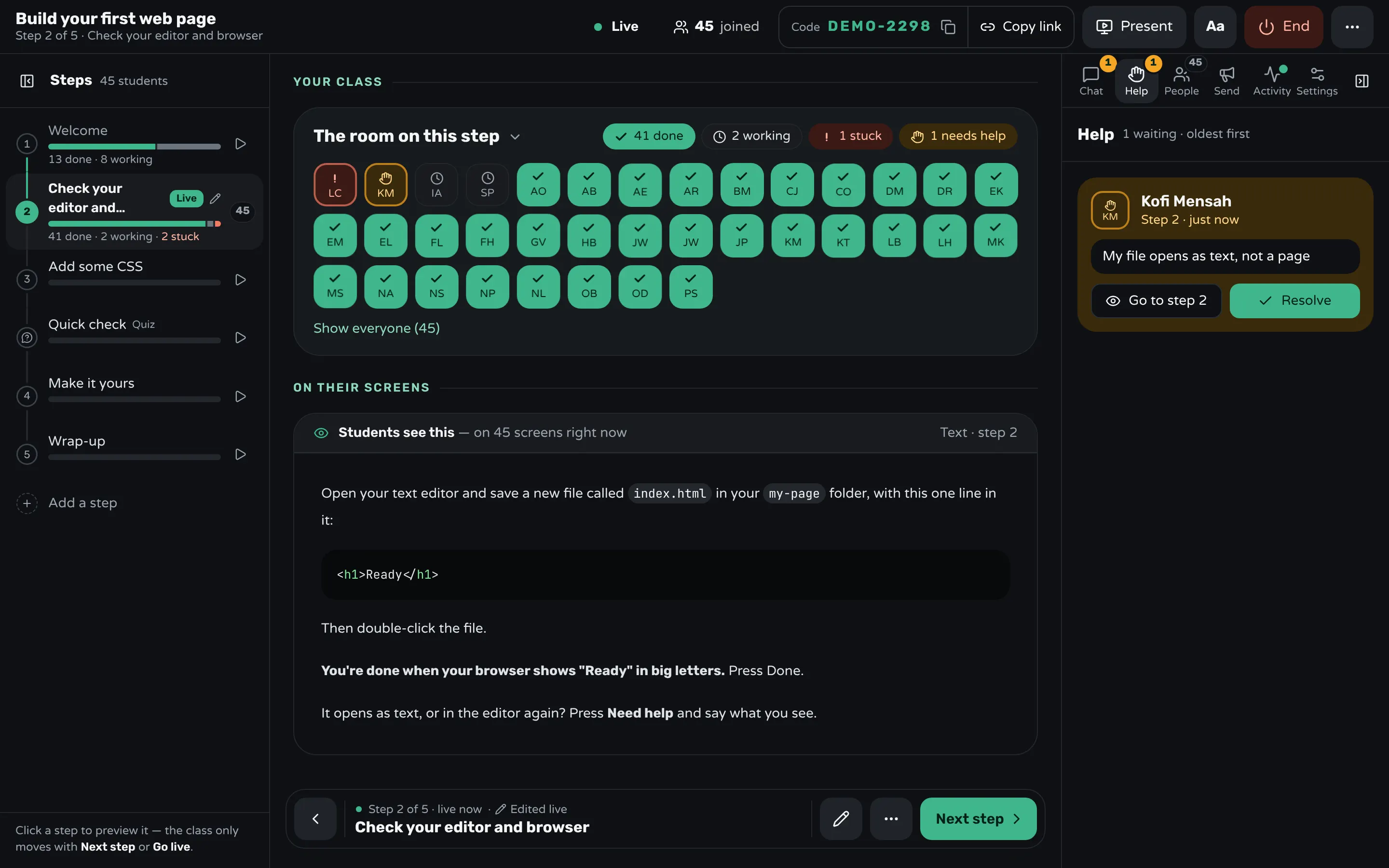Select working student SP tile
Screen dimensions: 1389x868
(487, 185)
